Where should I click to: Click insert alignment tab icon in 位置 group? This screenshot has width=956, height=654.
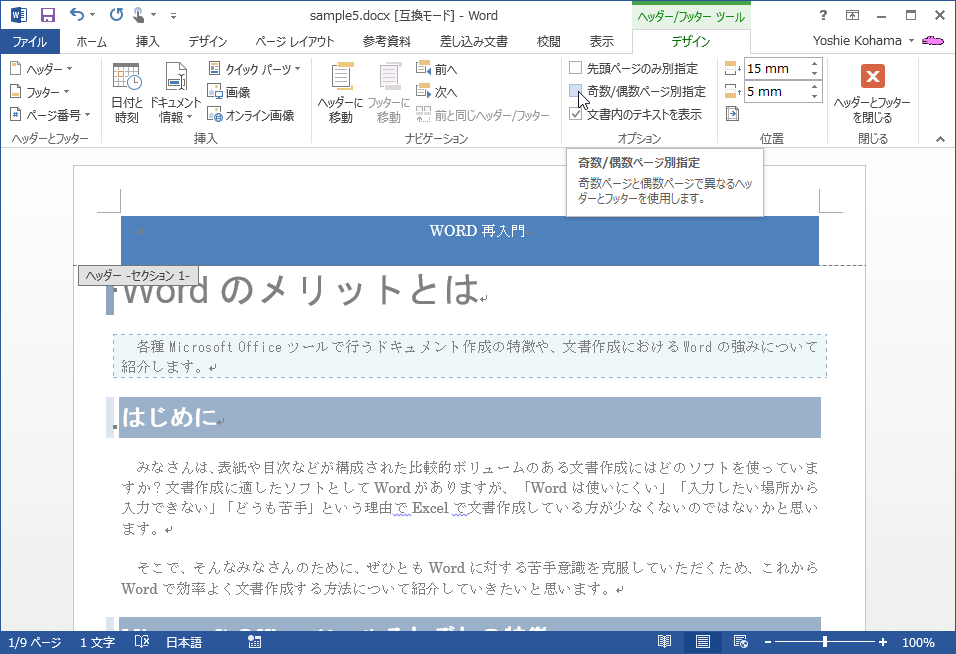tap(733, 114)
